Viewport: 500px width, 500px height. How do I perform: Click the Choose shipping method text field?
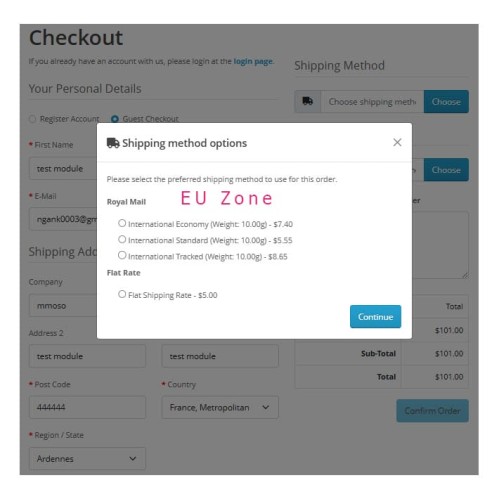[372, 101]
